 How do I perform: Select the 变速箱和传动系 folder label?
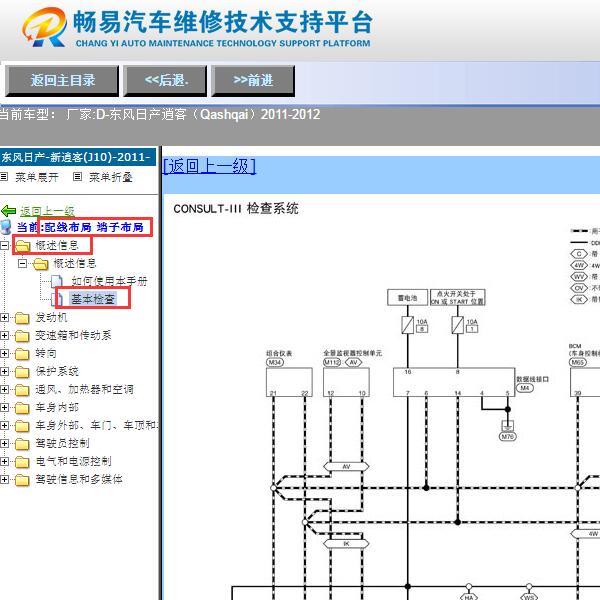pyautogui.click(x=73, y=336)
